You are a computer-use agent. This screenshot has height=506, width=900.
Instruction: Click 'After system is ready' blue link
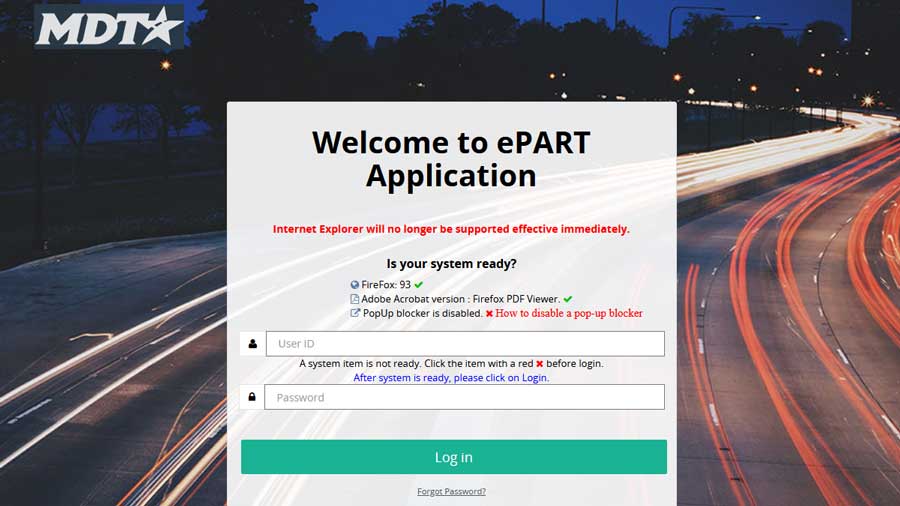tap(451, 378)
